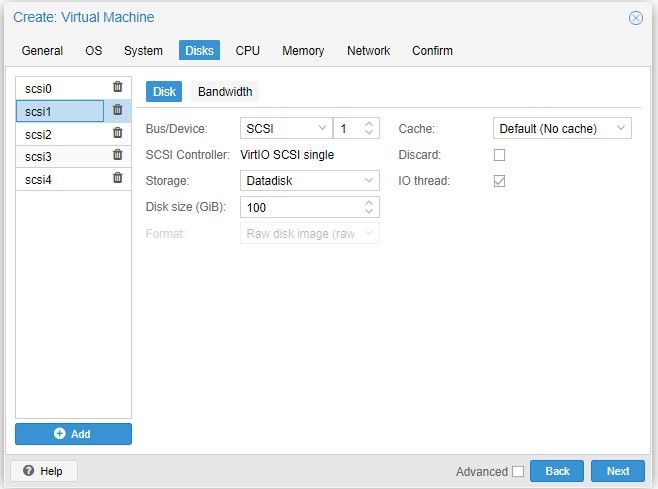This screenshot has height=489, width=658.
Task: Proceed with the Next button
Action: (x=617, y=471)
